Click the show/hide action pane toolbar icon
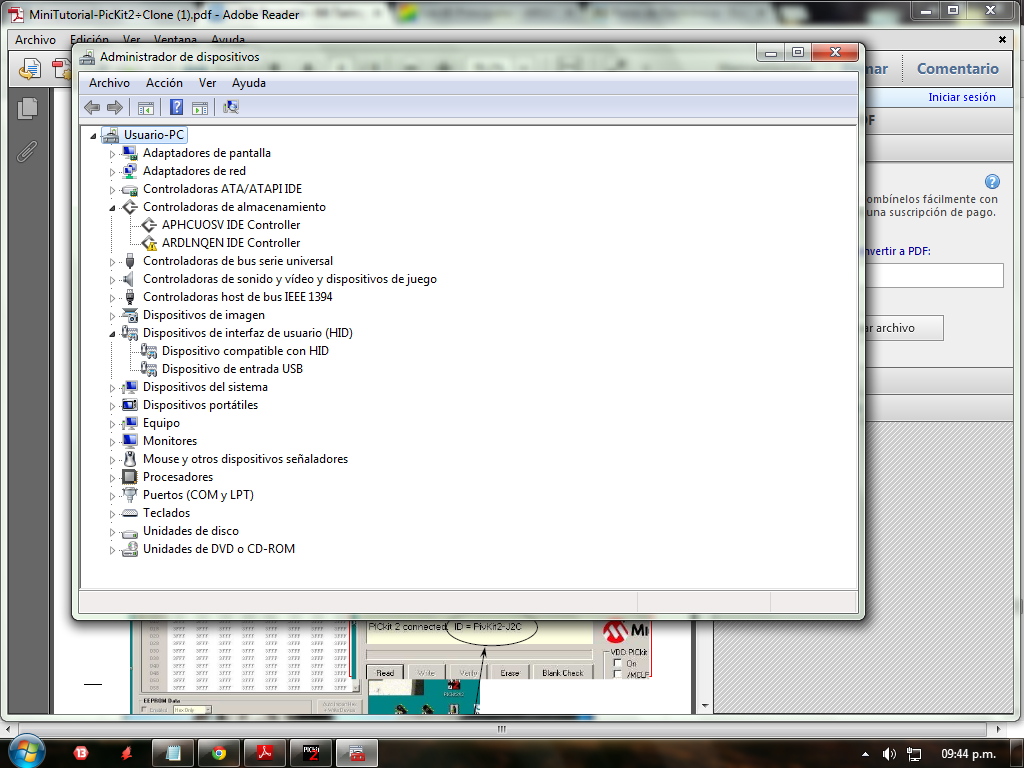This screenshot has height=768, width=1024. [200, 107]
